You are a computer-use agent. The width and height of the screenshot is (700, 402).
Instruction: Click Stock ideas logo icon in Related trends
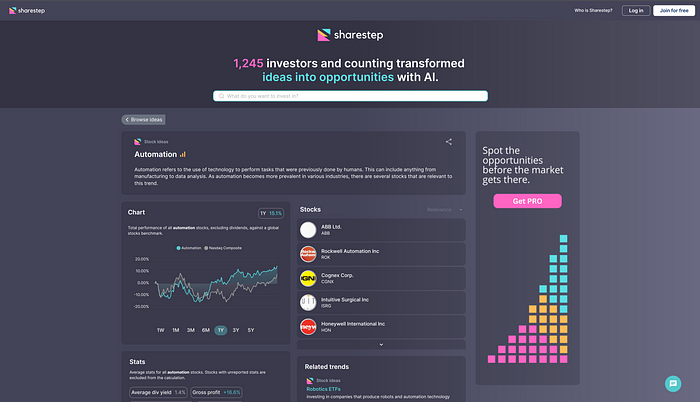pyautogui.click(x=310, y=381)
